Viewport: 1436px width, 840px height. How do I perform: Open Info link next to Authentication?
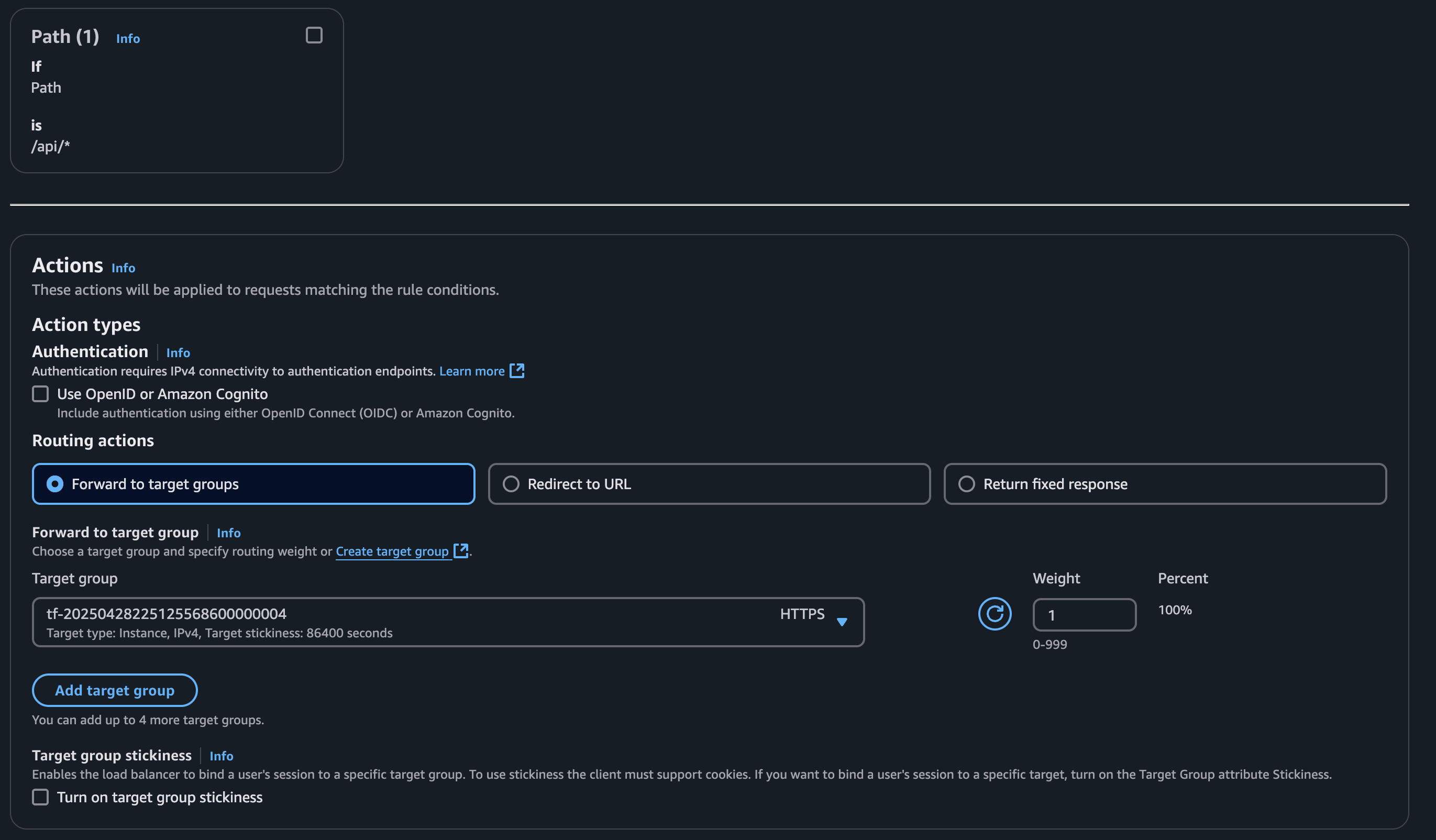click(178, 353)
